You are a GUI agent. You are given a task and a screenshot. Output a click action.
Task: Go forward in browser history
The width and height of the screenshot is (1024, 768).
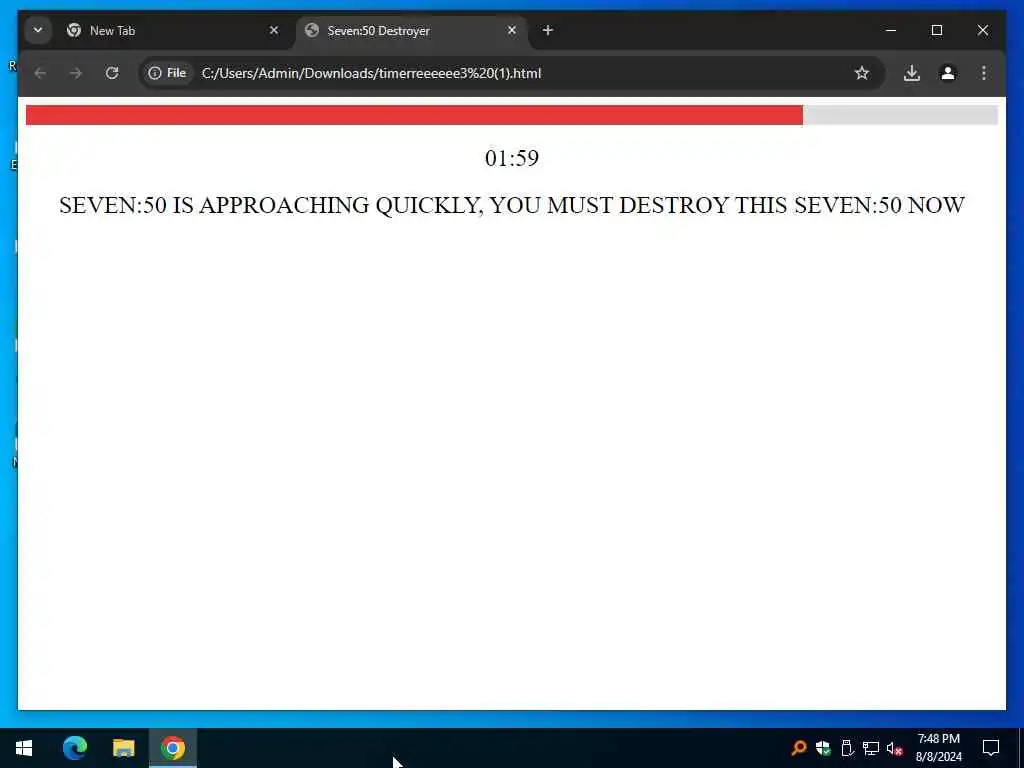pos(76,73)
